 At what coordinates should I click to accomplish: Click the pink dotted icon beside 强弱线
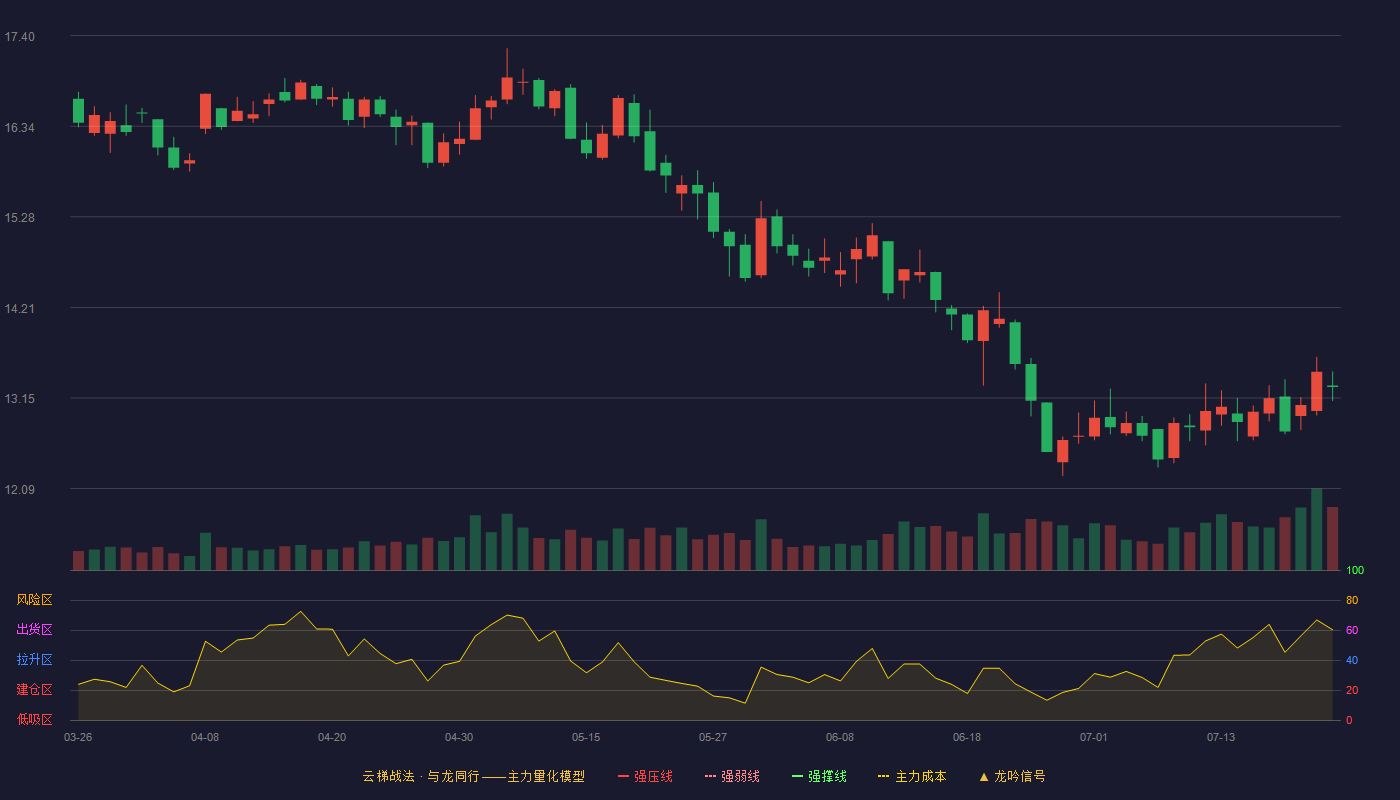pyautogui.click(x=710, y=776)
